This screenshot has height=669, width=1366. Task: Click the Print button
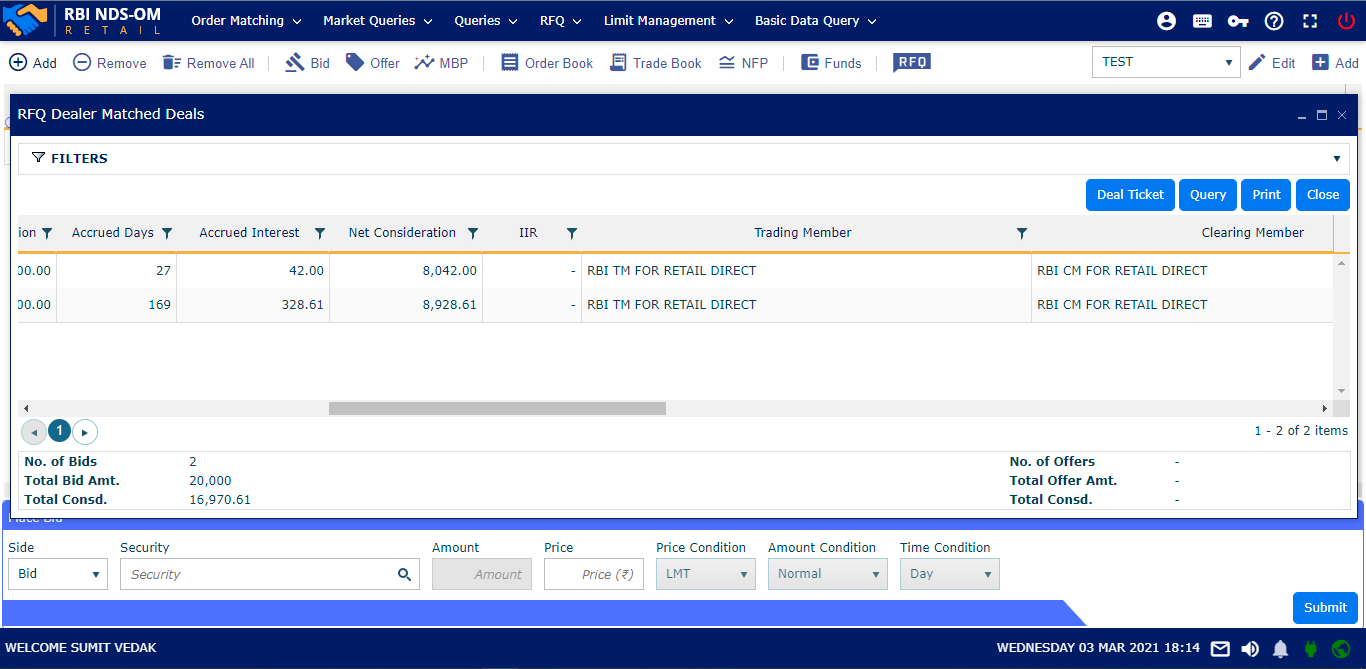pyautogui.click(x=1266, y=195)
